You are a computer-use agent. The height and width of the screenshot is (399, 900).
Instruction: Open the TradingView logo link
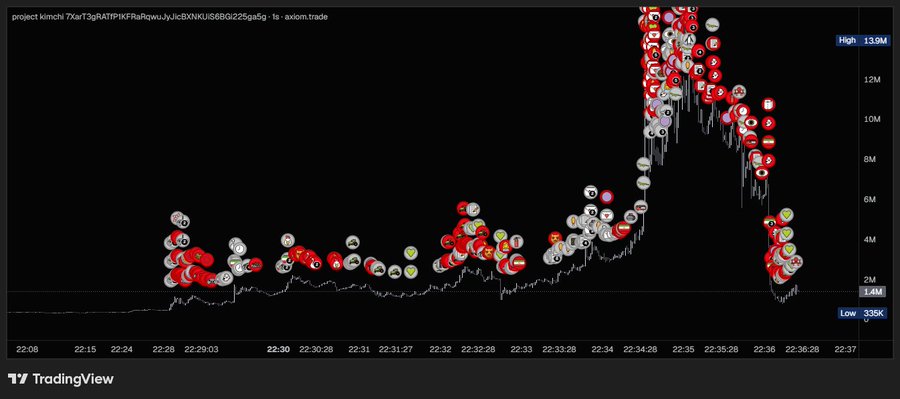[x=61, y=379]
